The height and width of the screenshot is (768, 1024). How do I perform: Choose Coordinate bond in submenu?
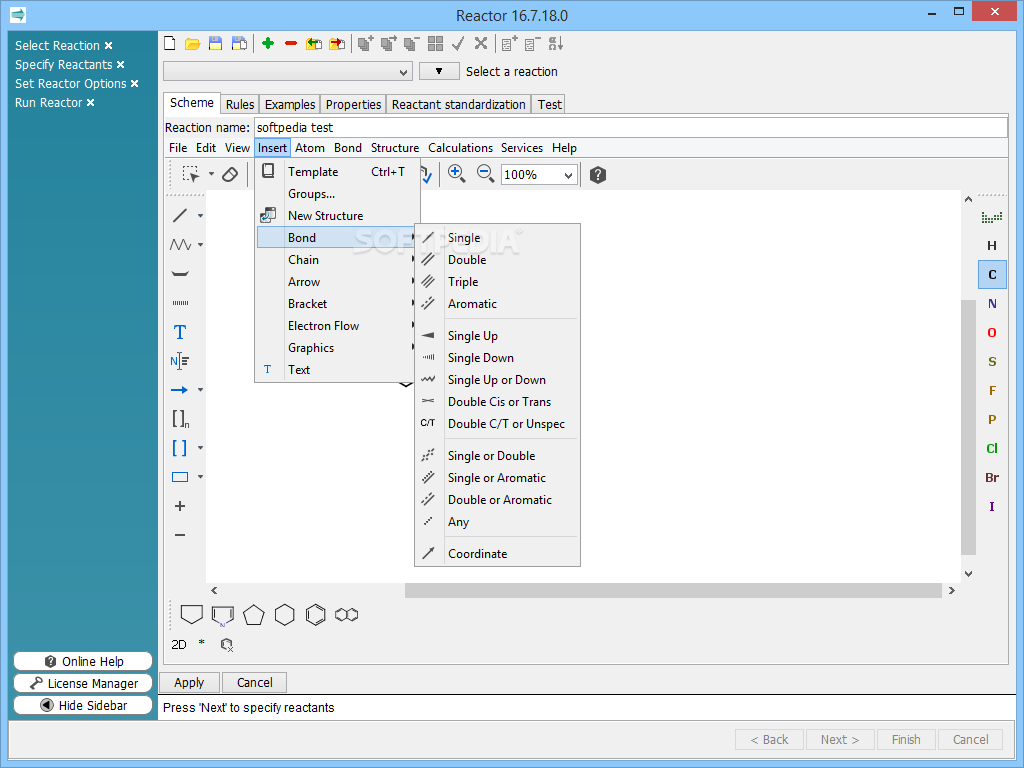tap(498, 554)
